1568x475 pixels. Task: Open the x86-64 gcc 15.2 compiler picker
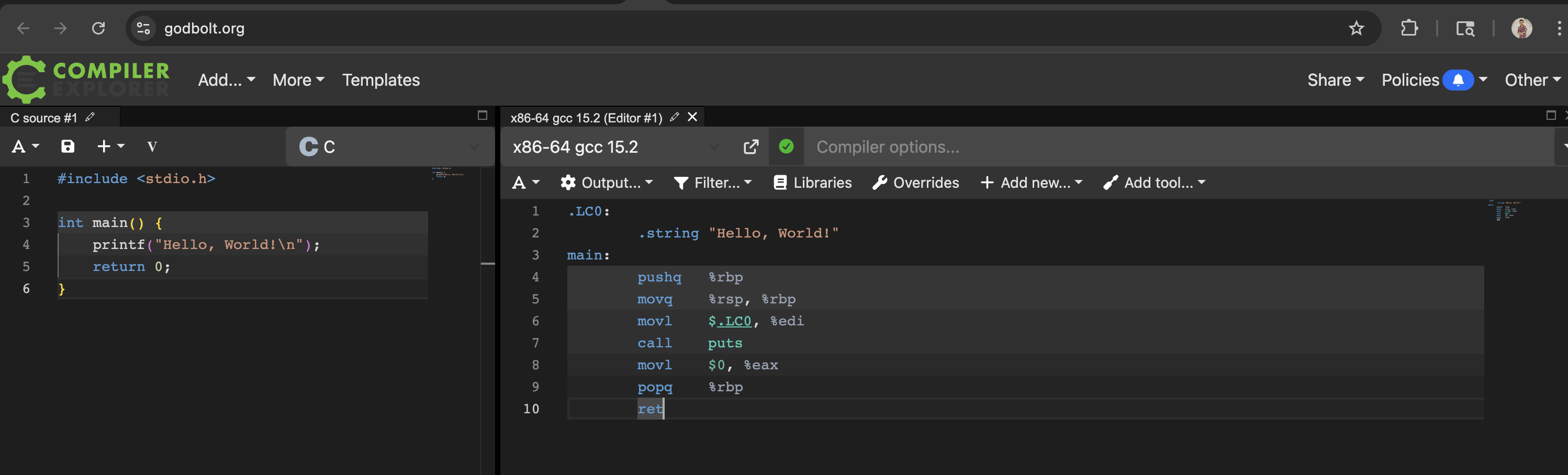coord(615,146)
